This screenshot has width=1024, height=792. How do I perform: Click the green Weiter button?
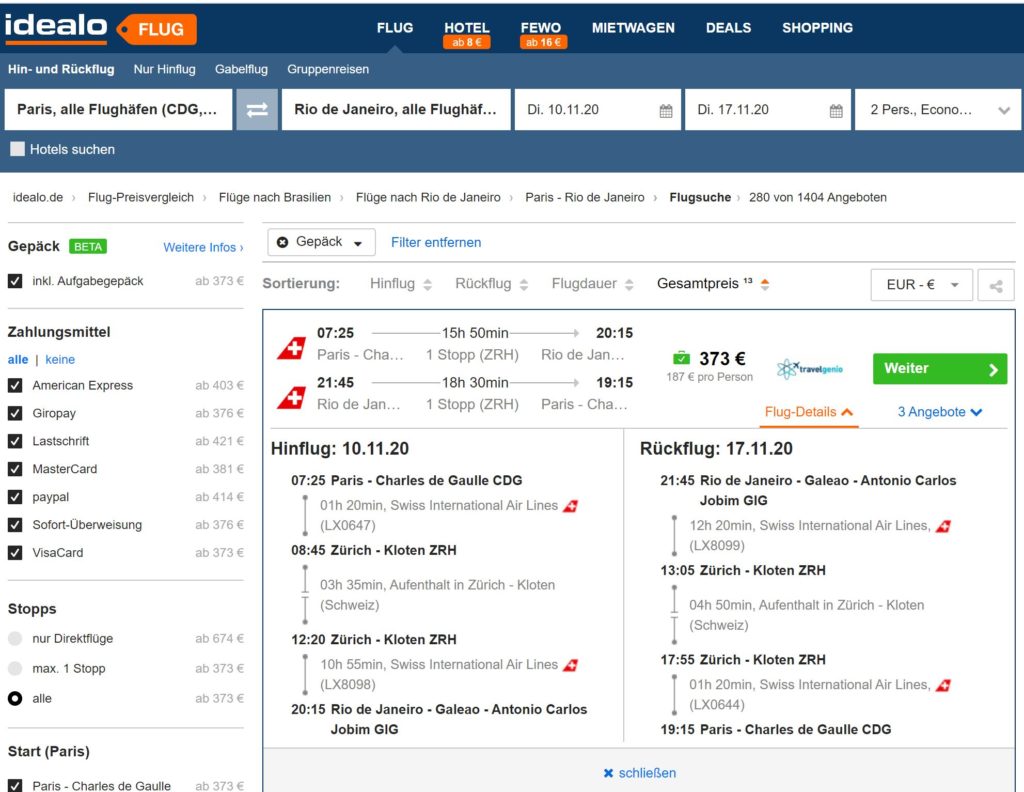pos(940,369)
